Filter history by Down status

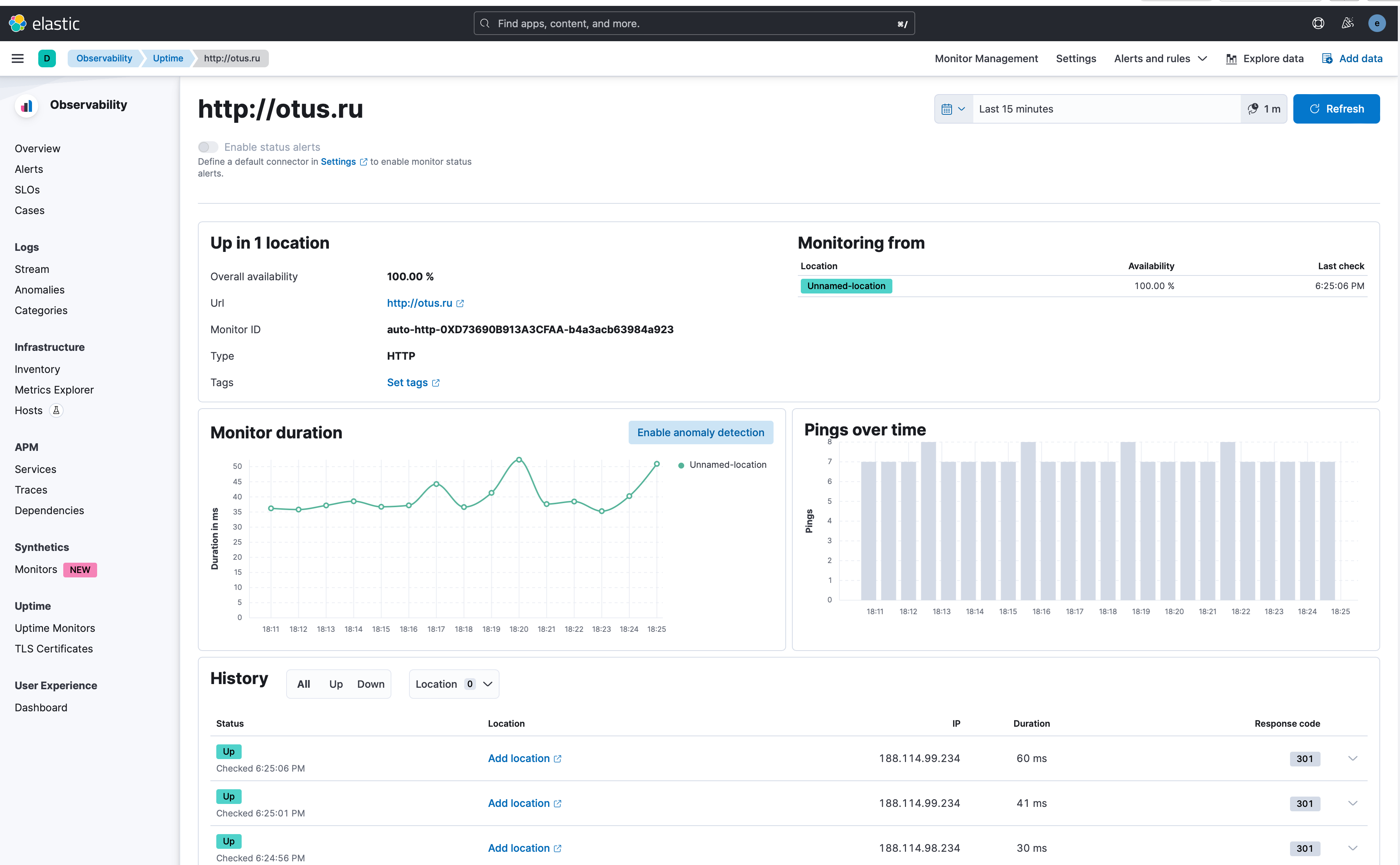click(x=371, y=684)
